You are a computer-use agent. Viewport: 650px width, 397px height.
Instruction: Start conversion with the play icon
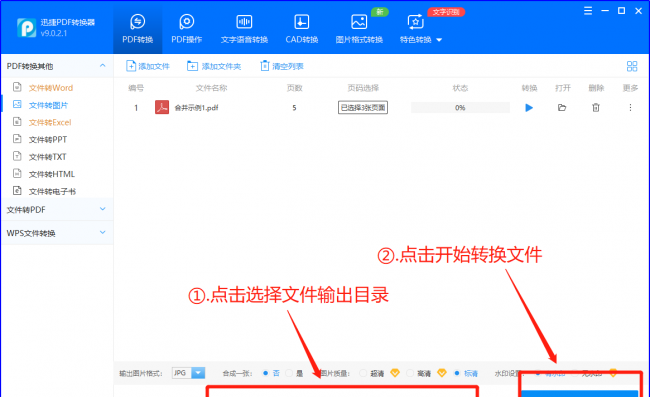[x=529, y=108]
